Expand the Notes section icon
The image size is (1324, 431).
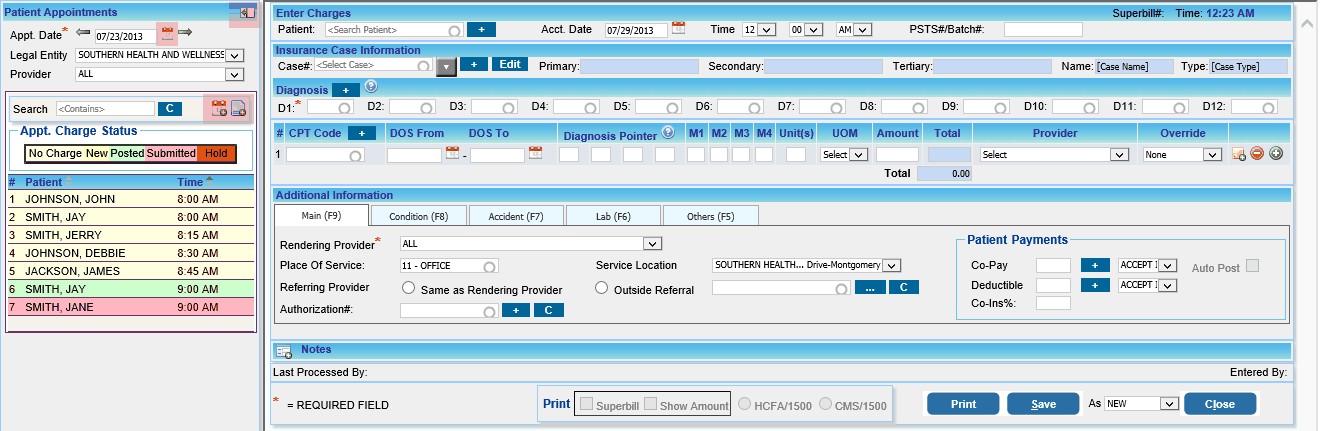[283, 351]
